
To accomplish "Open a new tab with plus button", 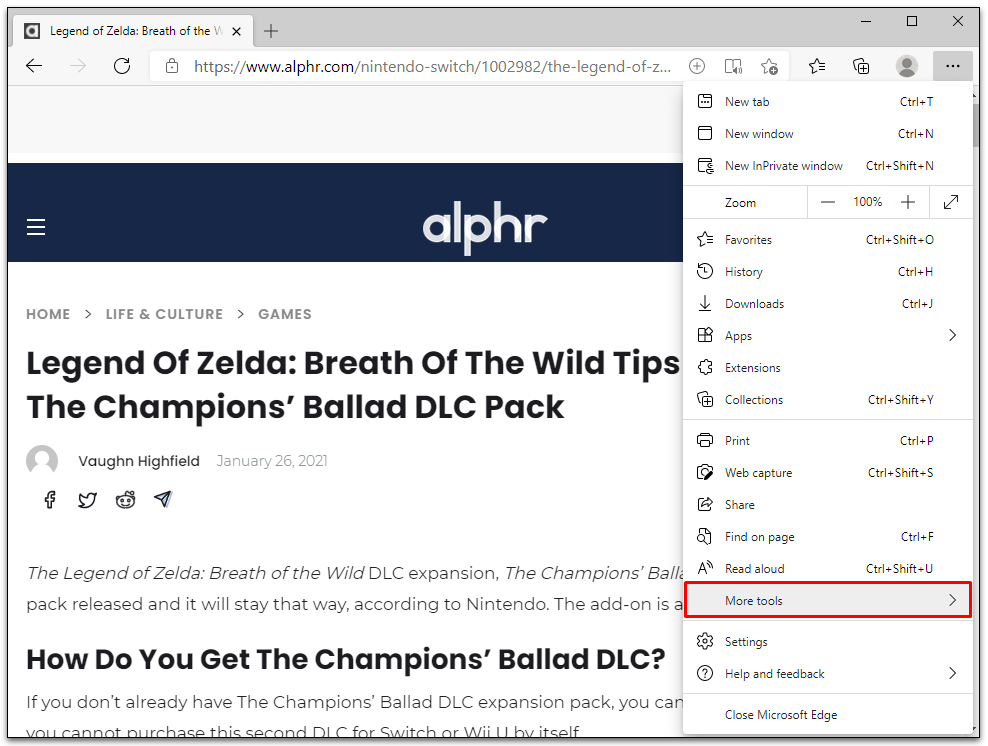I will pyautogui.click(x=271, y=31).
